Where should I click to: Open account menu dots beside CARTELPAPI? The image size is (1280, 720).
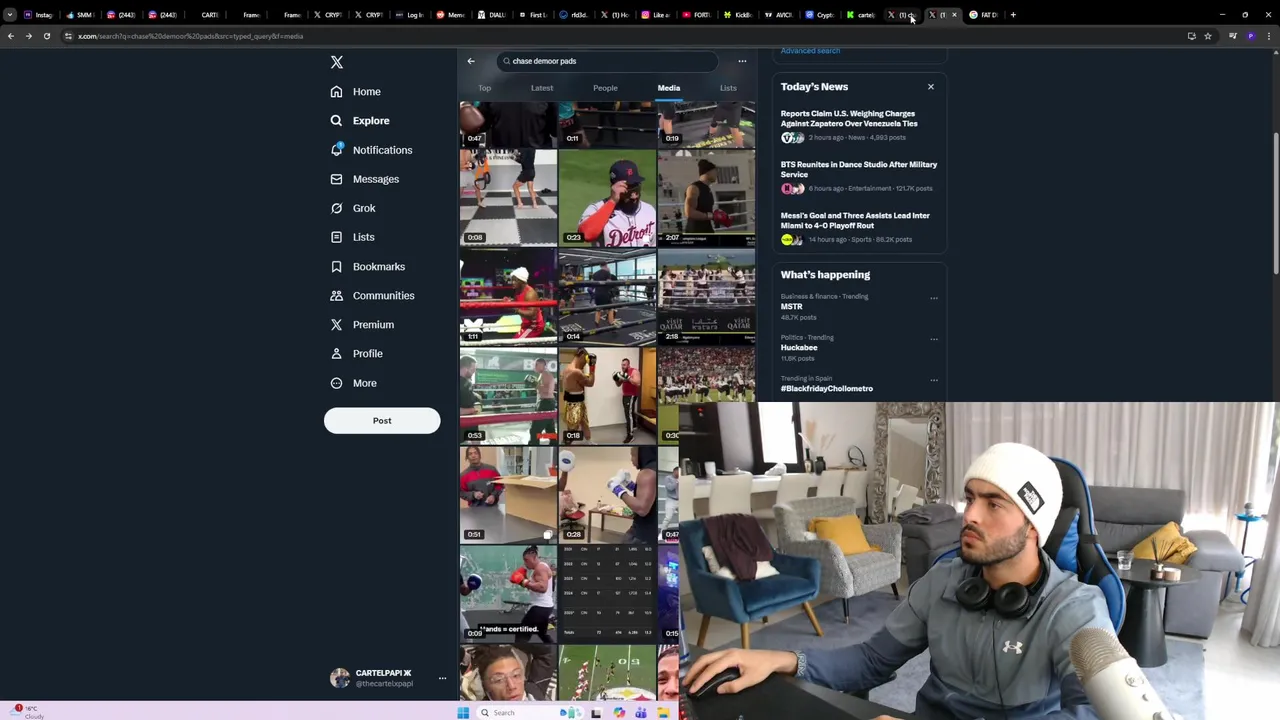442,679
